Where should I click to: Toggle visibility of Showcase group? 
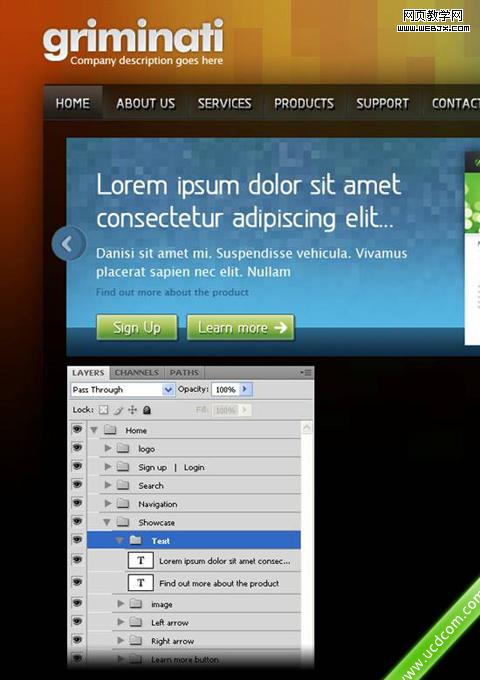click(77, 521)
